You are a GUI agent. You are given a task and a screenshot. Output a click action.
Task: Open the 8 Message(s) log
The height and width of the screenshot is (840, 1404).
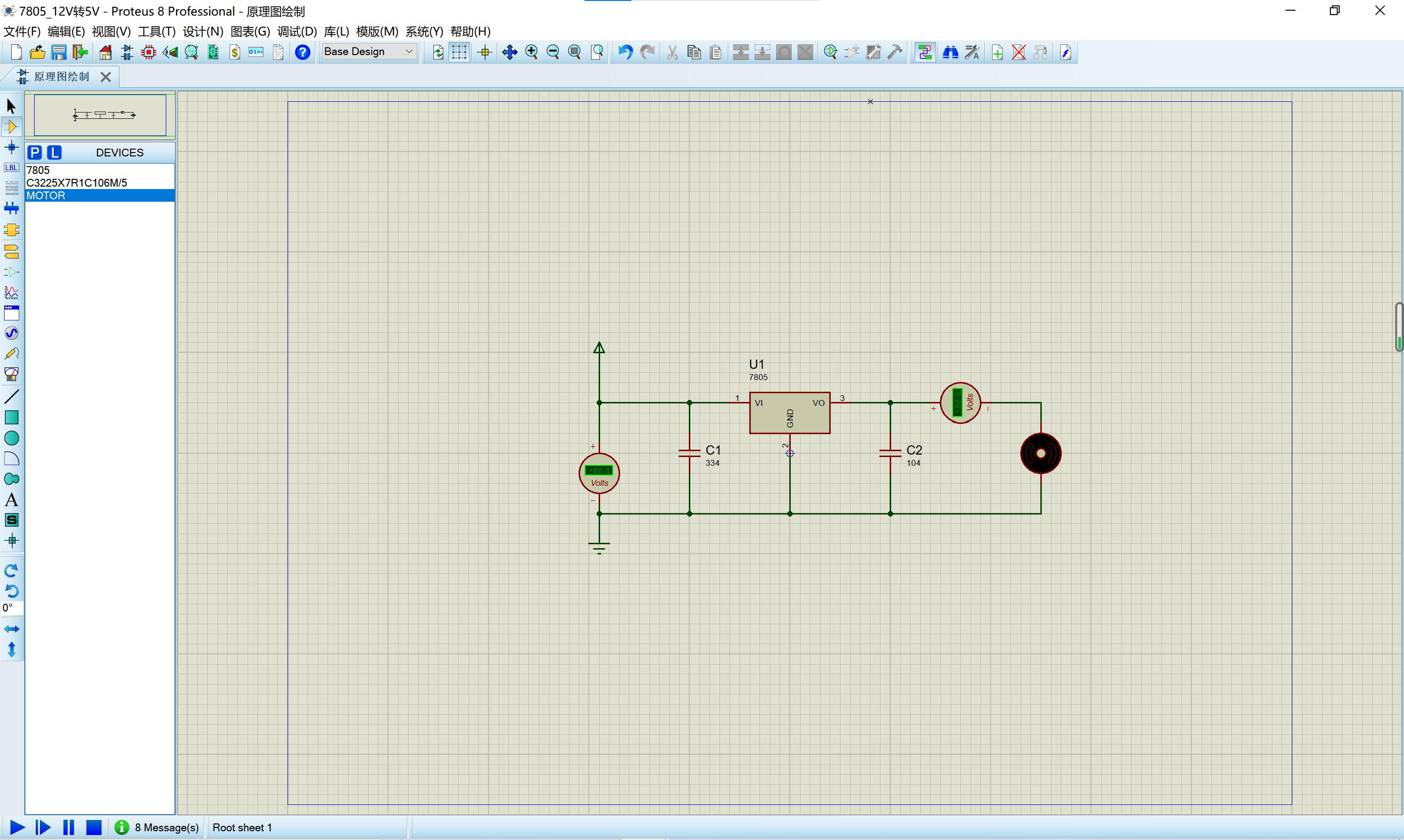click(x=157, y=827)
